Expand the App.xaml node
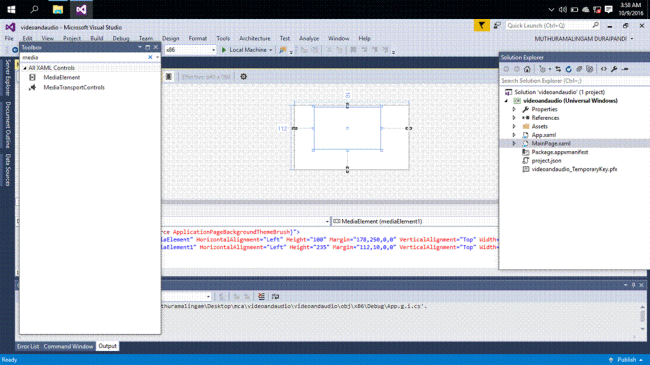Viewport: 650px width, 365px height. (x=514, y=135)
